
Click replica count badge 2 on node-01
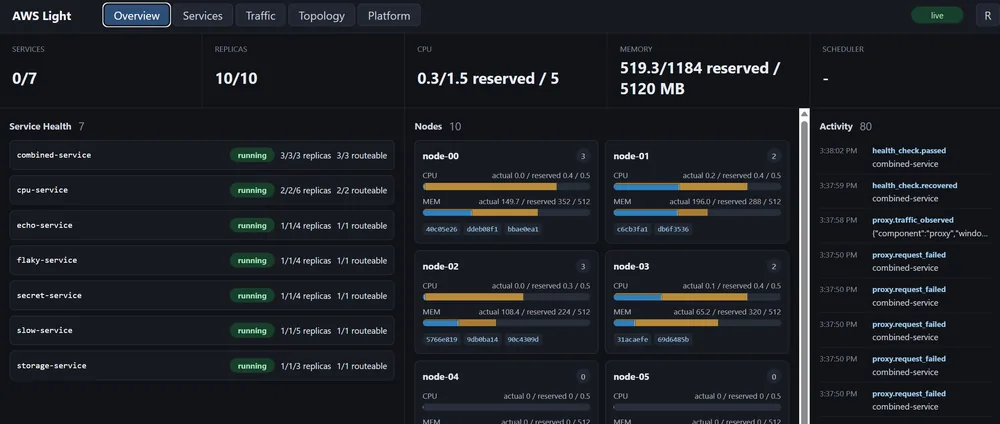coord(774,156)
